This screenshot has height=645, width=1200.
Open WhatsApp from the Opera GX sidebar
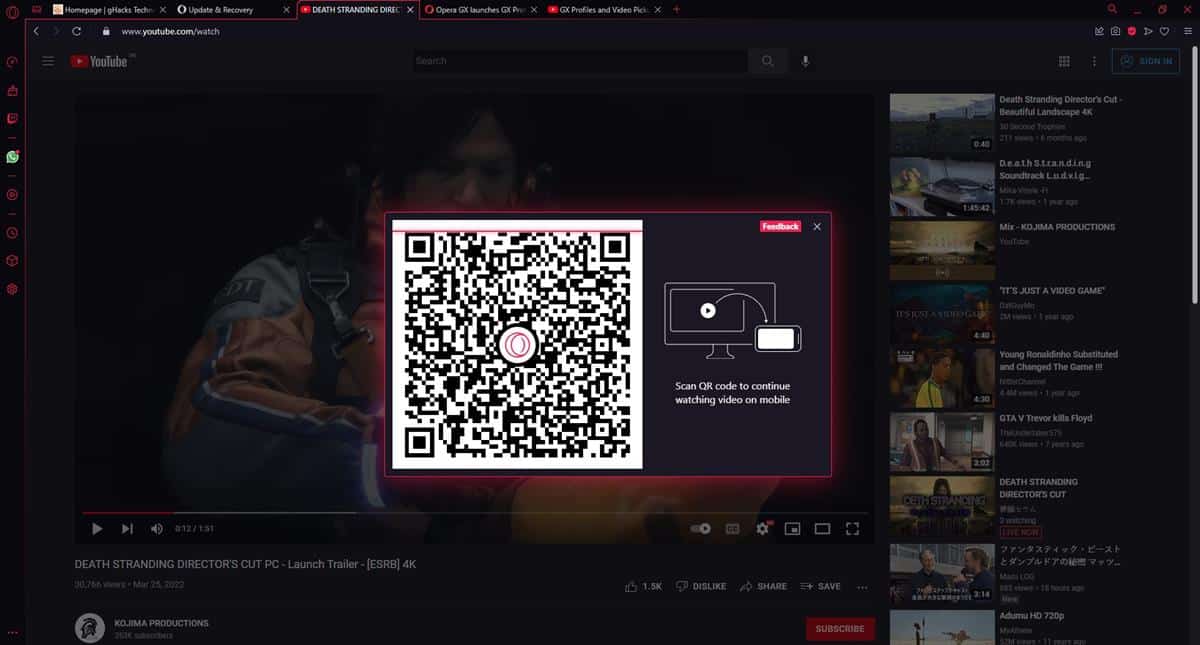11,156
